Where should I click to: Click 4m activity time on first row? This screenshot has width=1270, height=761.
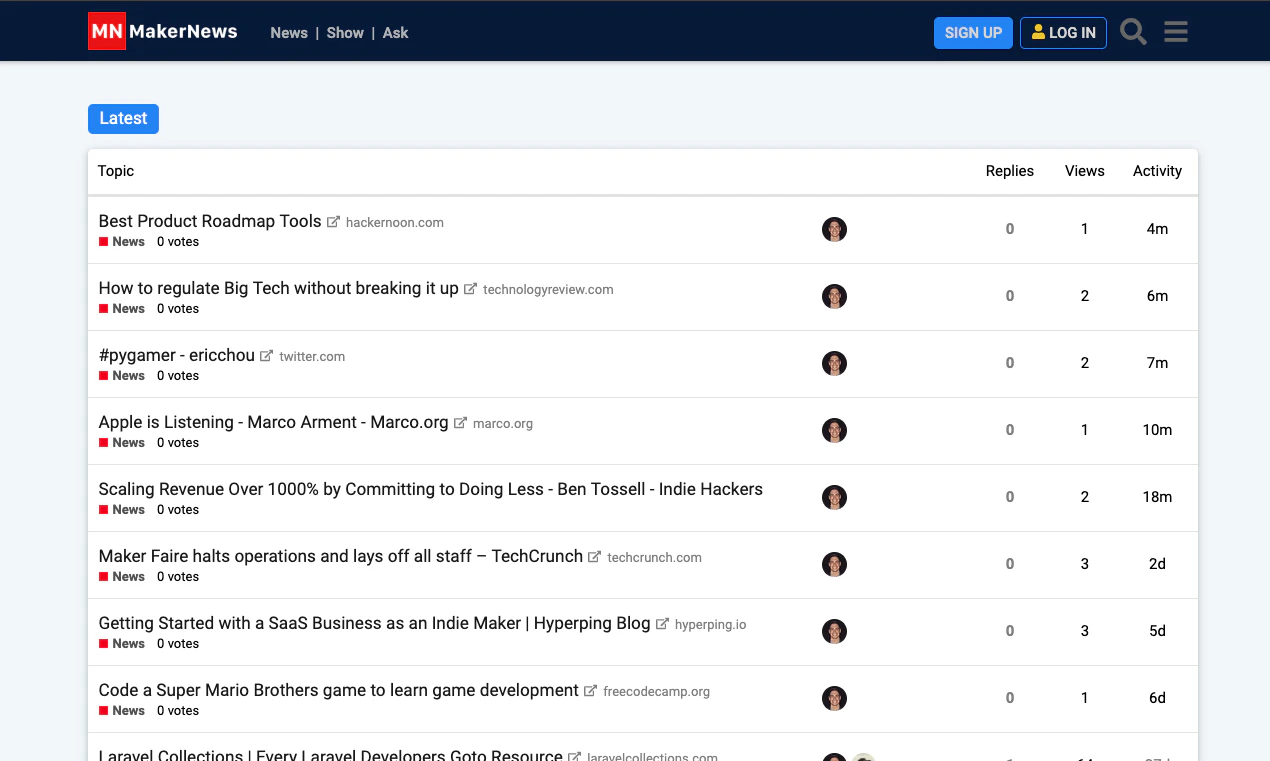[1157, 229]
